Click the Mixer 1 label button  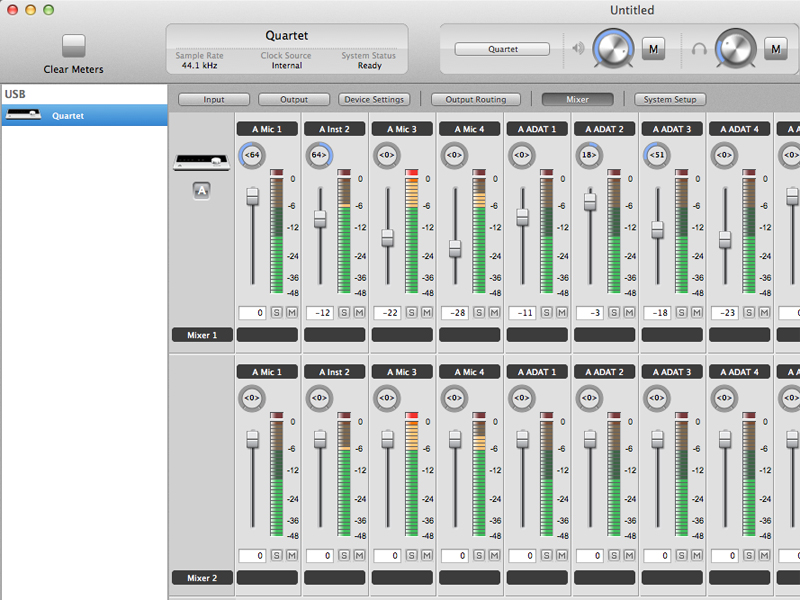click(x=202, y=335)
